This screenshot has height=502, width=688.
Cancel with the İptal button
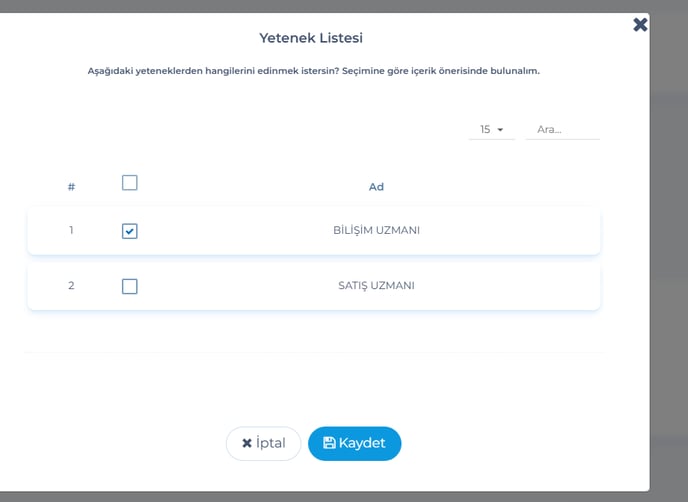click(263, 443)
